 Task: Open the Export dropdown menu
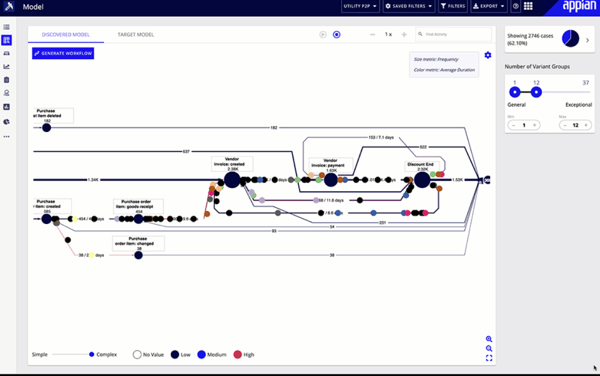[x=489, y=6]
